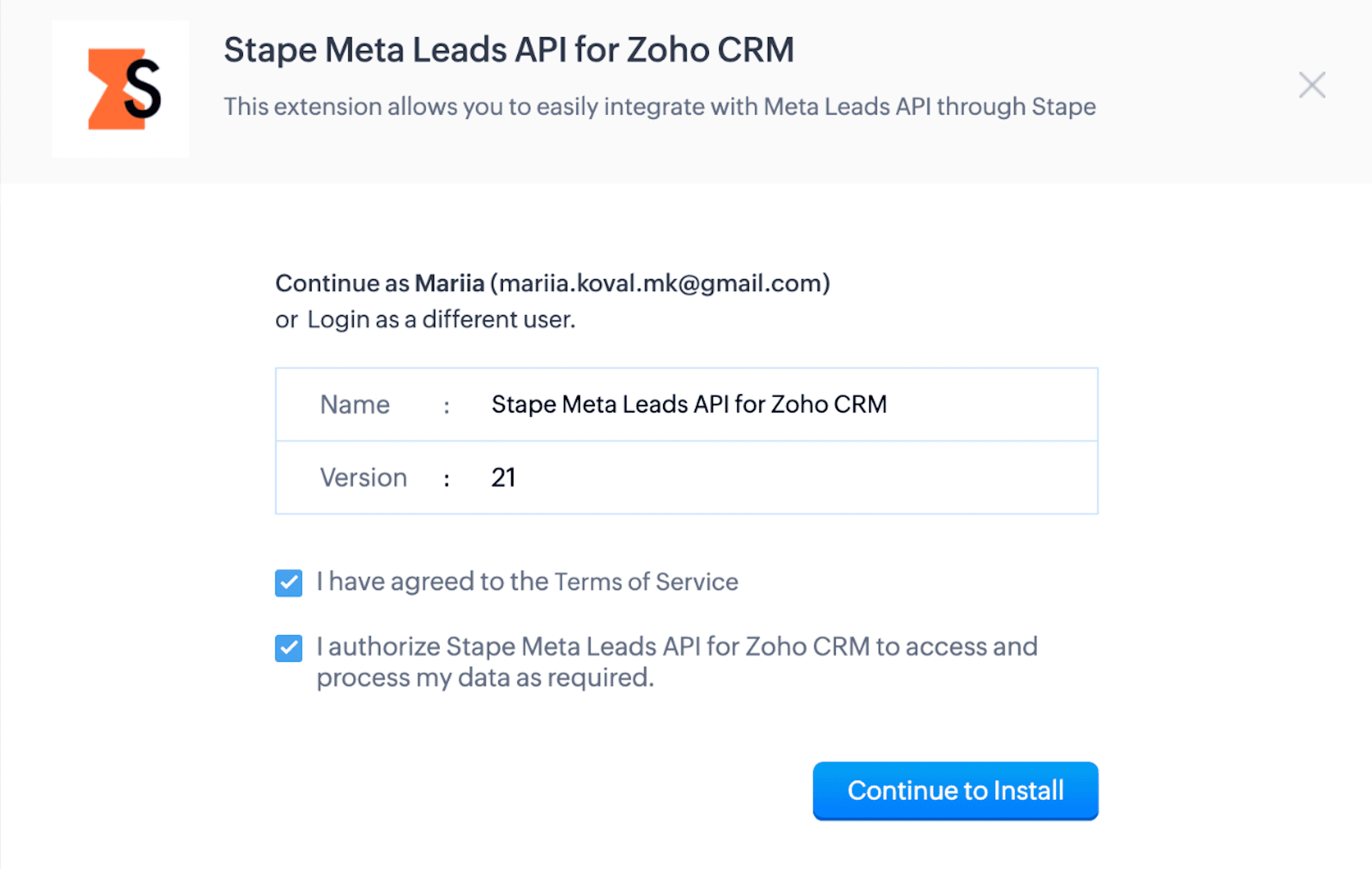Click the version number 21
The image size is (1372, 869).
coord(503,477)
